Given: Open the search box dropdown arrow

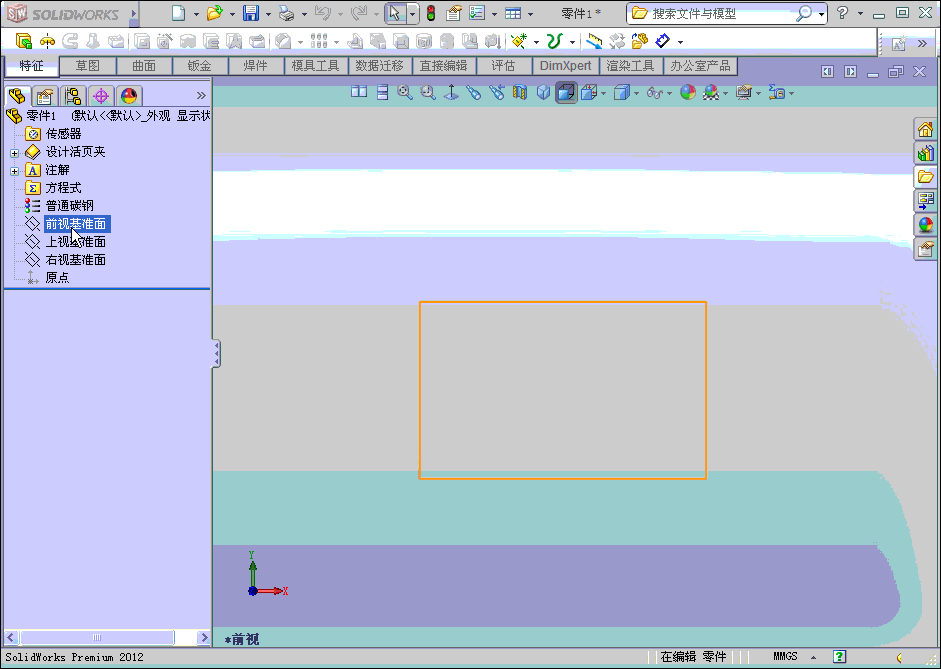Looking at the screenshot, I should (x=821, y=14).
